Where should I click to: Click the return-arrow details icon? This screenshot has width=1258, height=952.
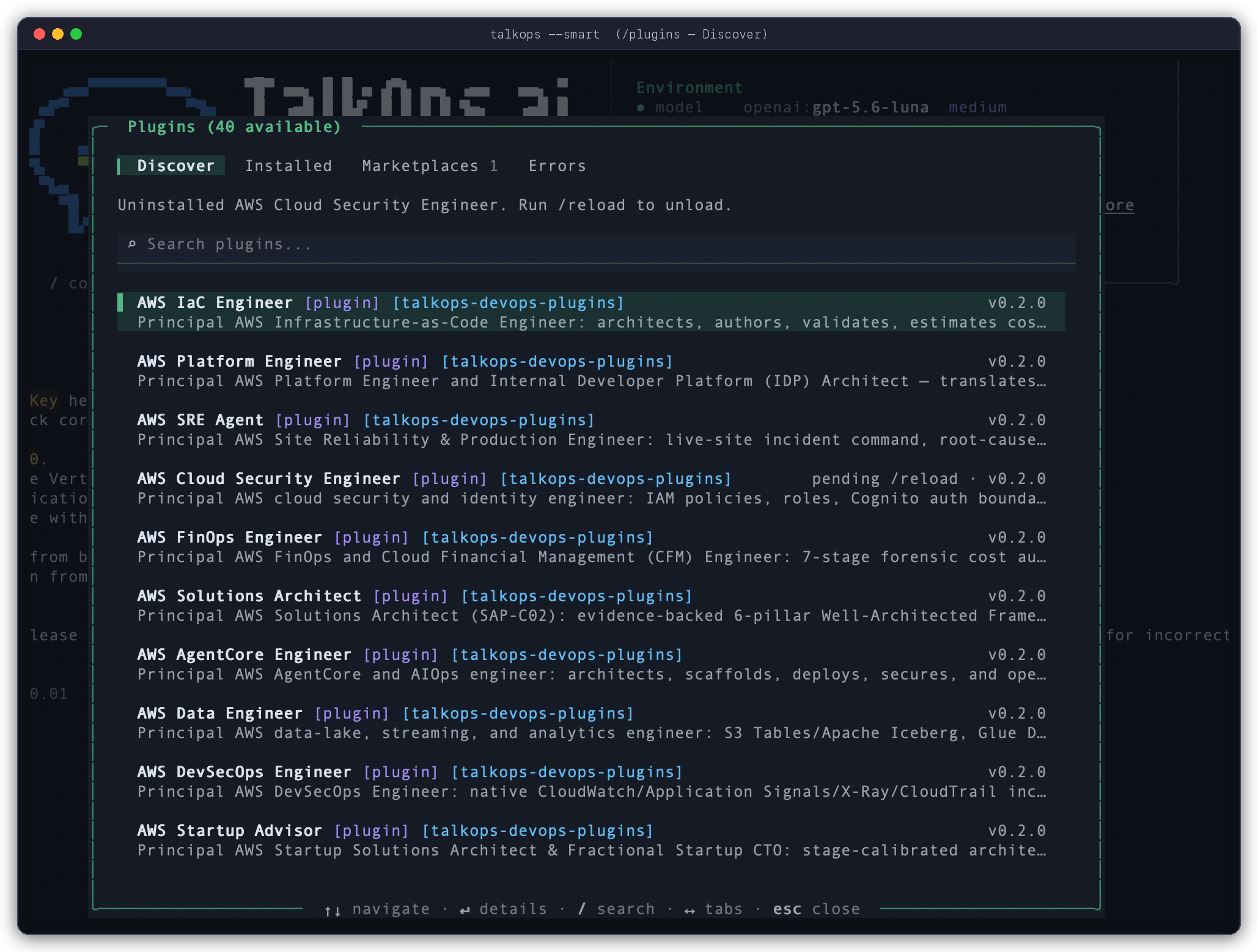click(x=465, y=910)
